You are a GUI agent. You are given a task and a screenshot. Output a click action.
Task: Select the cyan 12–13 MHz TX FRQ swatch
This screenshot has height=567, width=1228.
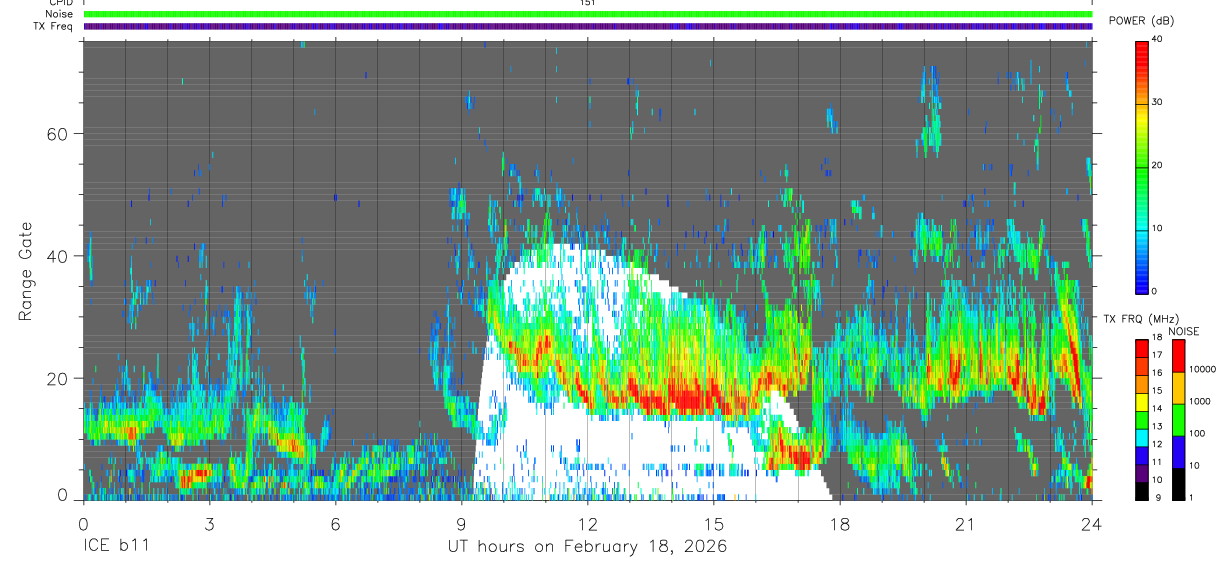pyautogui.click(x=1142, y=438)
